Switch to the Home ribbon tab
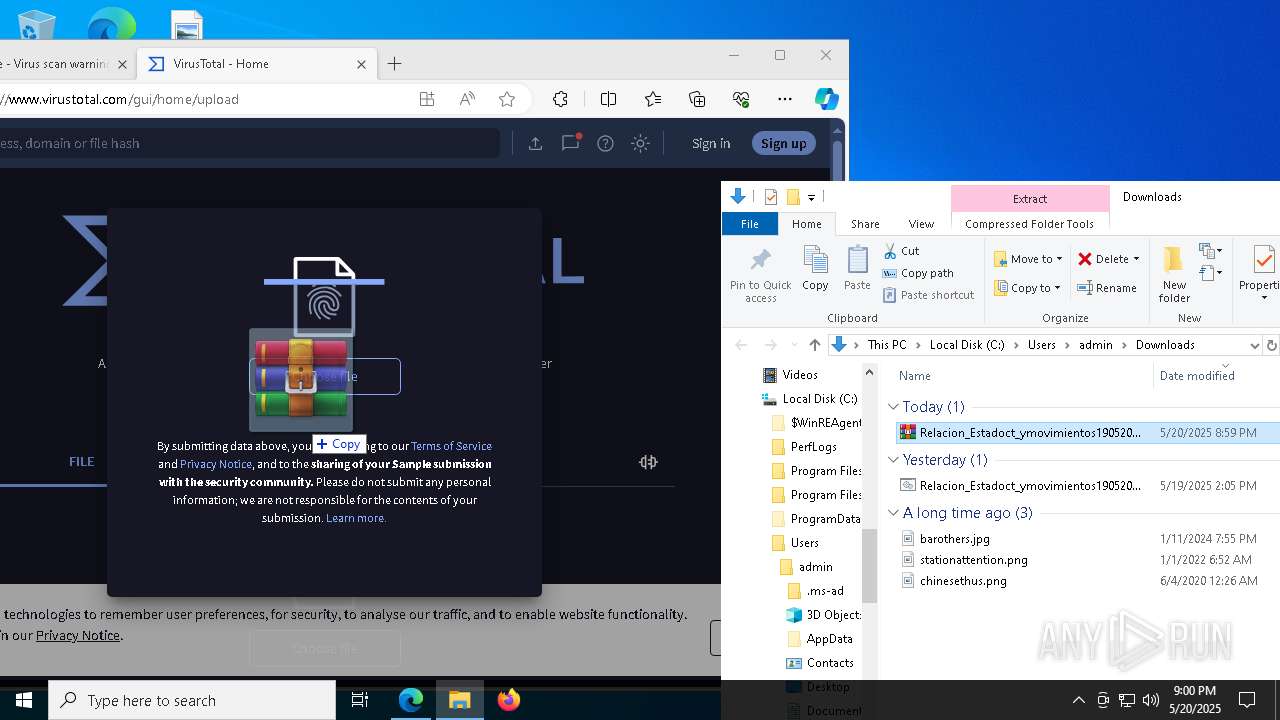The height and width of the screenshot is (720, 1280). [806, 224]
